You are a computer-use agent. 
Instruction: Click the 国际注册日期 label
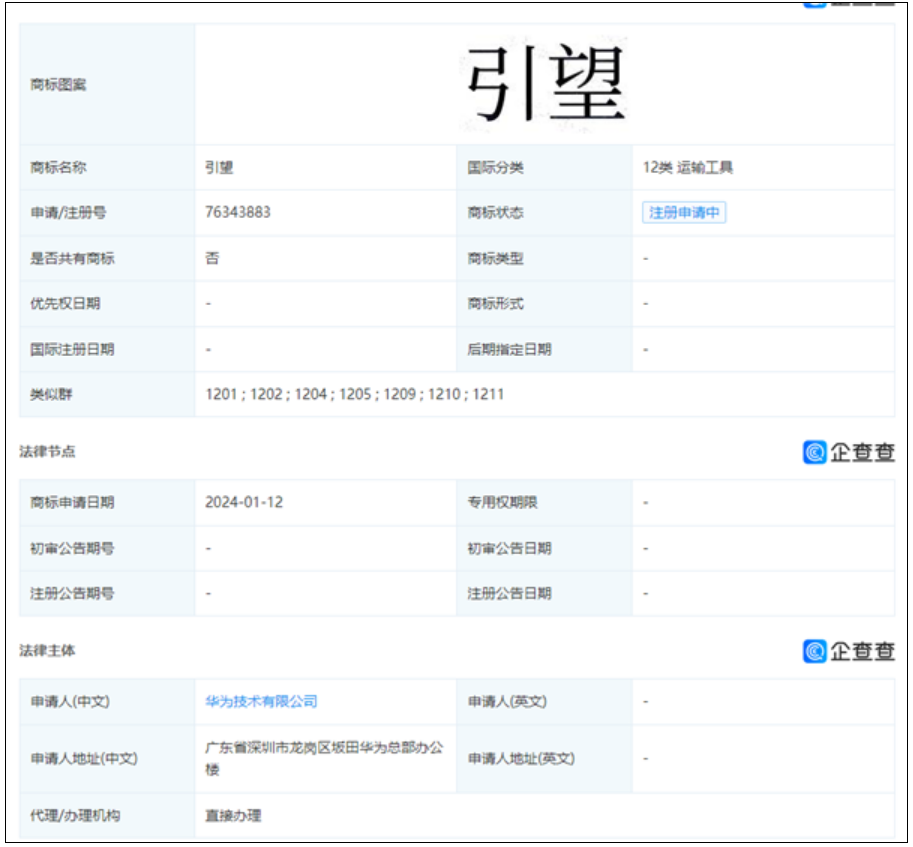[x=72, y=349]
